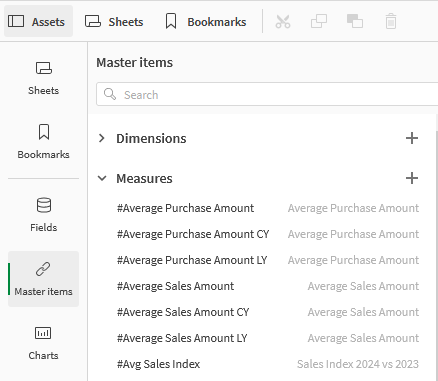Select Master items side tab
Image resolution: width=438 pixels, height=381 pixels.
(44, 279)
